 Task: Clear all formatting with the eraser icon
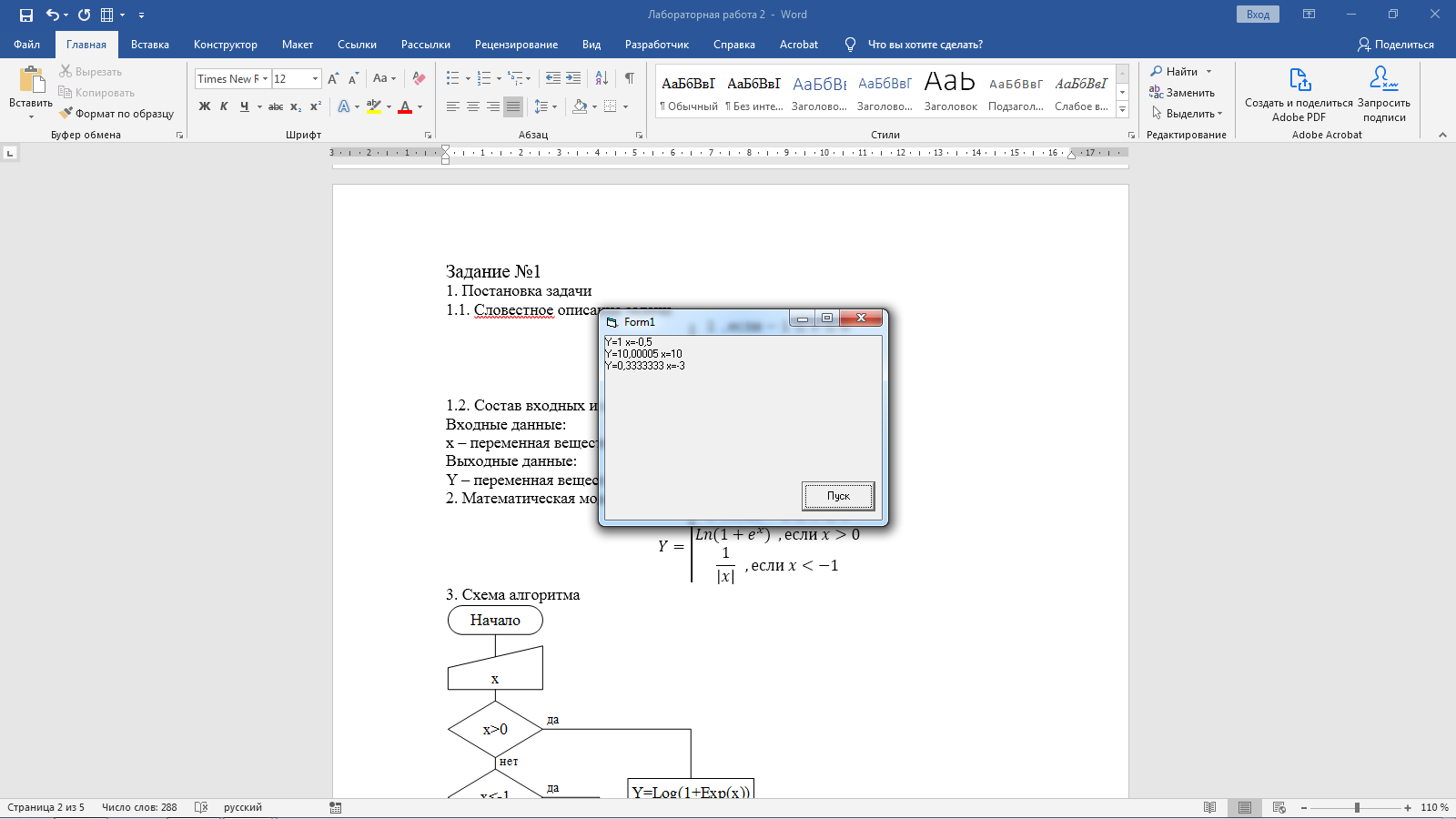point(419,79)
